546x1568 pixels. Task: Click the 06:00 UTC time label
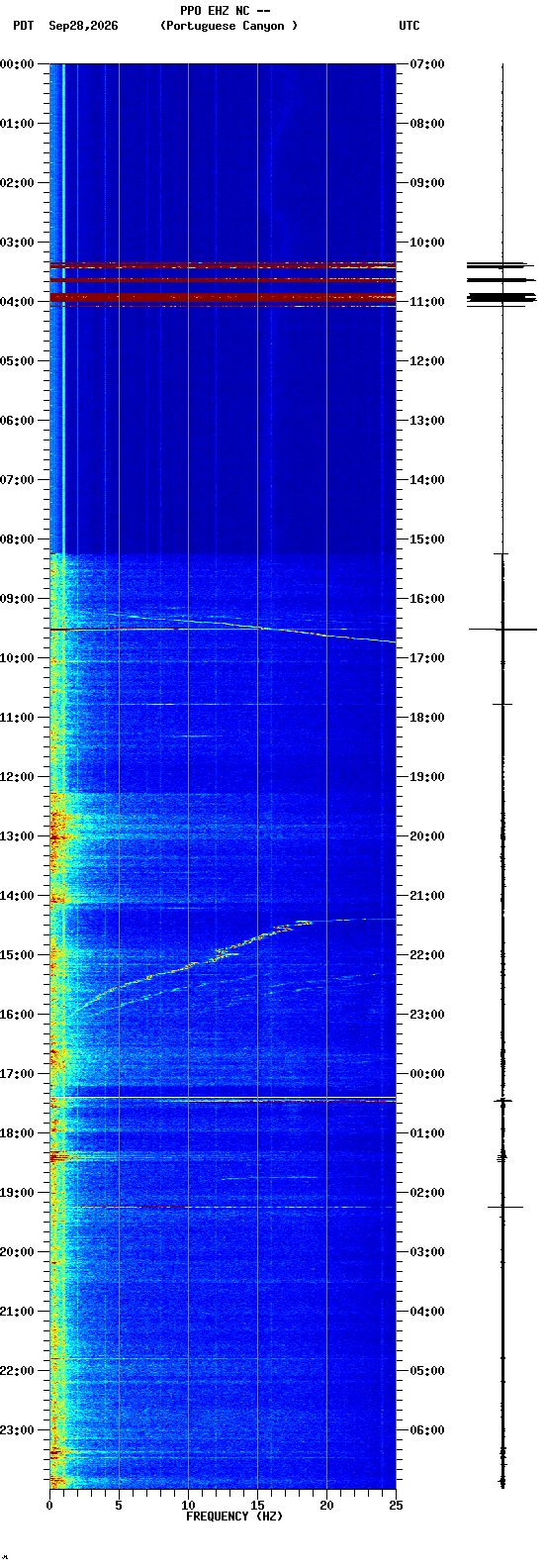[x=427, y=1430]
